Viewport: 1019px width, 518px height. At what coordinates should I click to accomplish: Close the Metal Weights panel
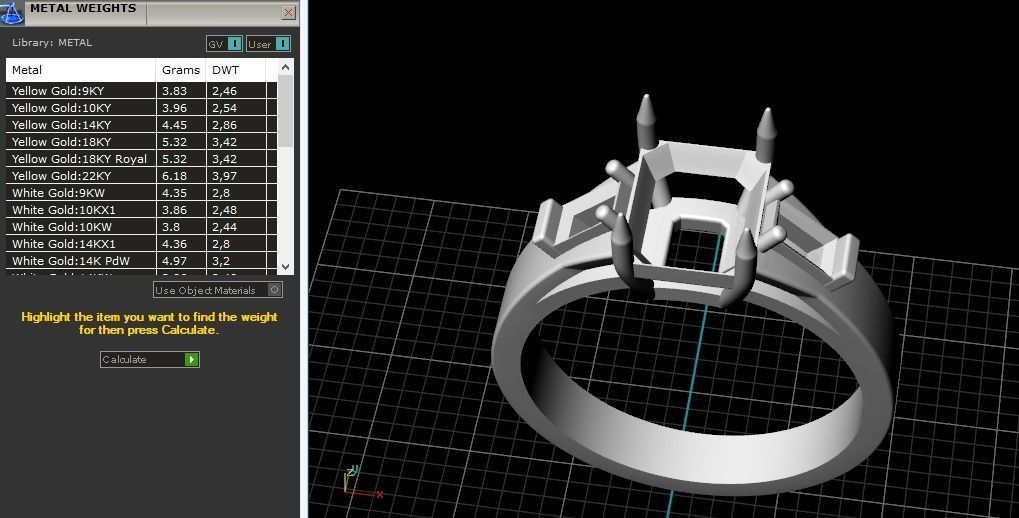289,12
